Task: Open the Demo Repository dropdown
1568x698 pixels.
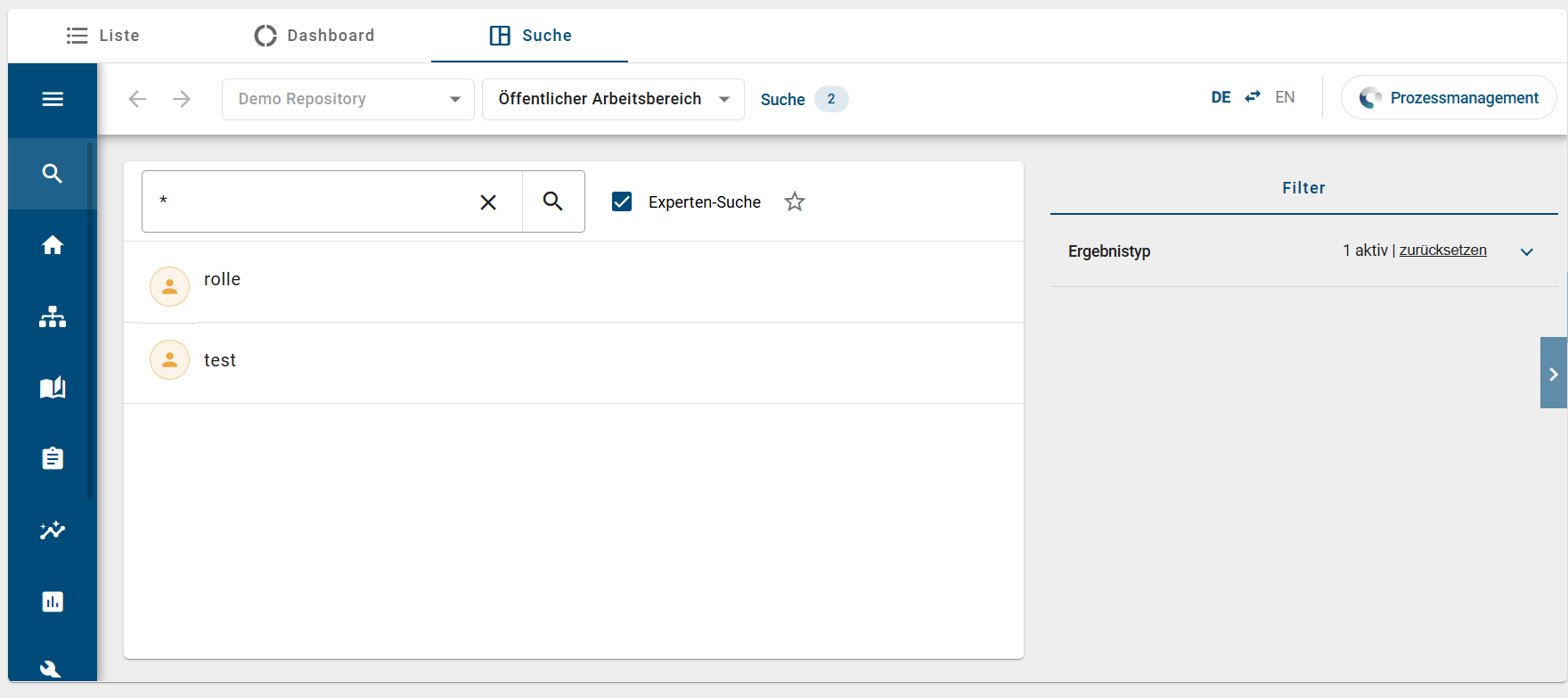Action: click(x=347, y=99)
